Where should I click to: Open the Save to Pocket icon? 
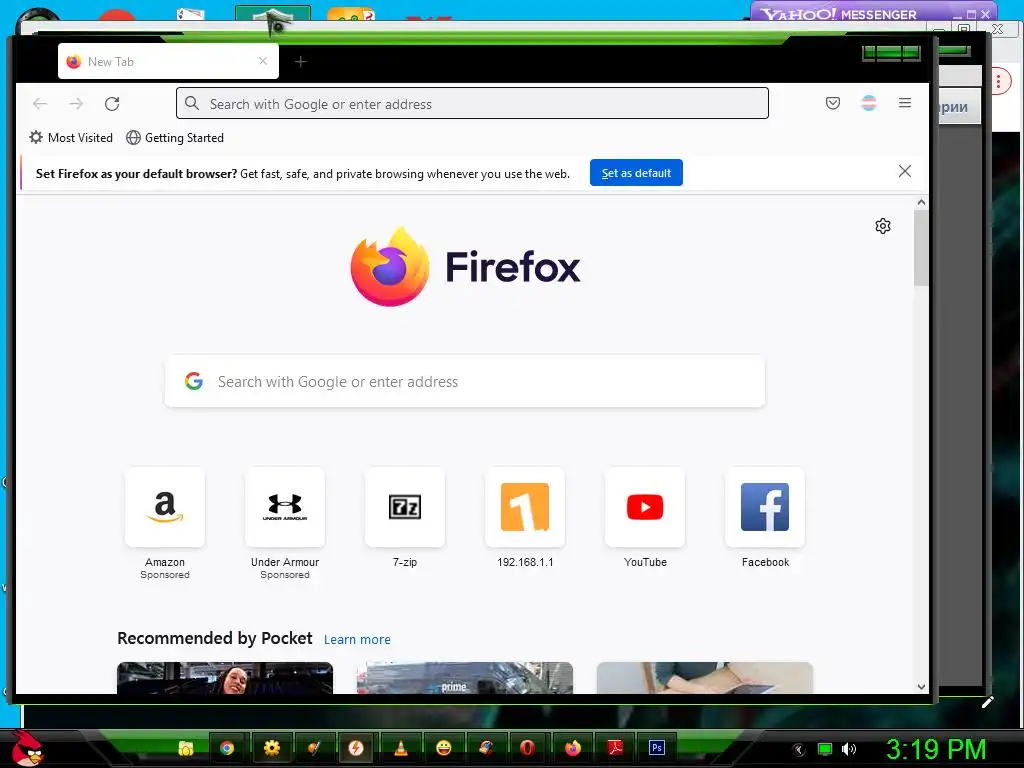(x=833, y=103)
